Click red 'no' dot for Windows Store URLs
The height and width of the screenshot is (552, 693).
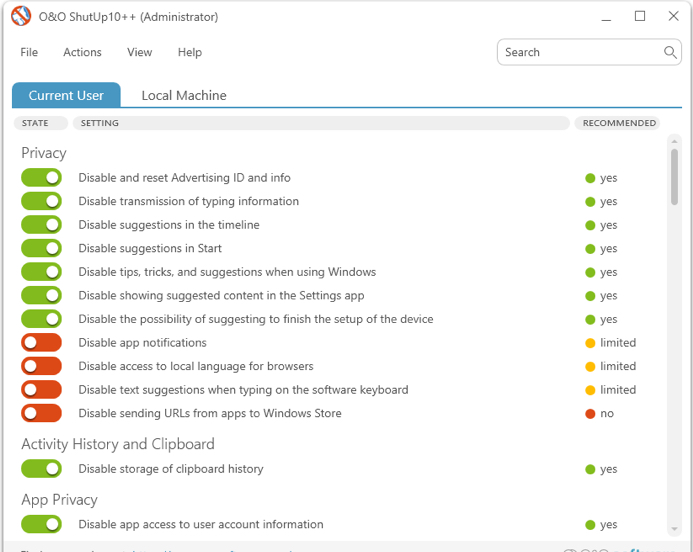[591, 414]
